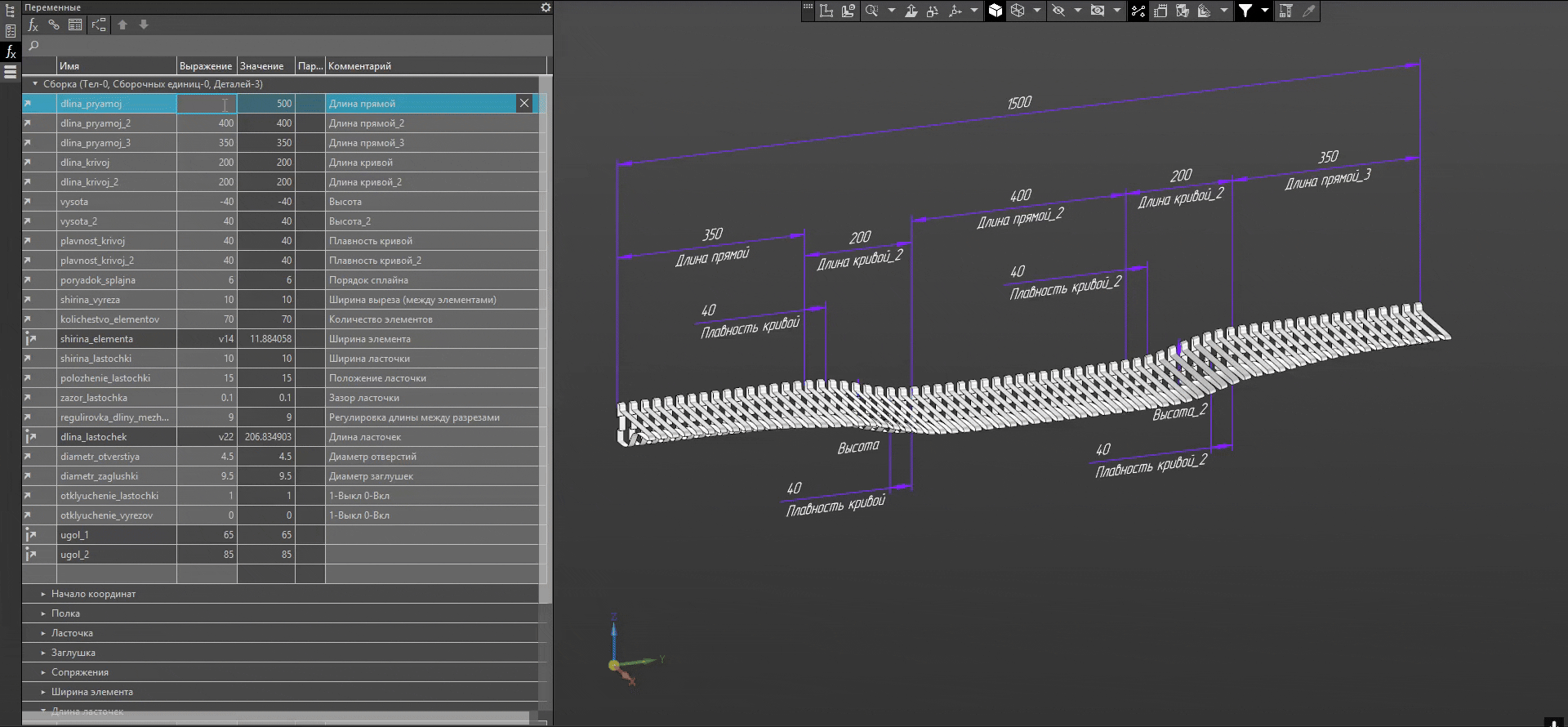The height and width of the screenshot is (727, 1568).
Task: Open dropdown arrow beside the funnel filter
Action: click(x=1264, y=11)
